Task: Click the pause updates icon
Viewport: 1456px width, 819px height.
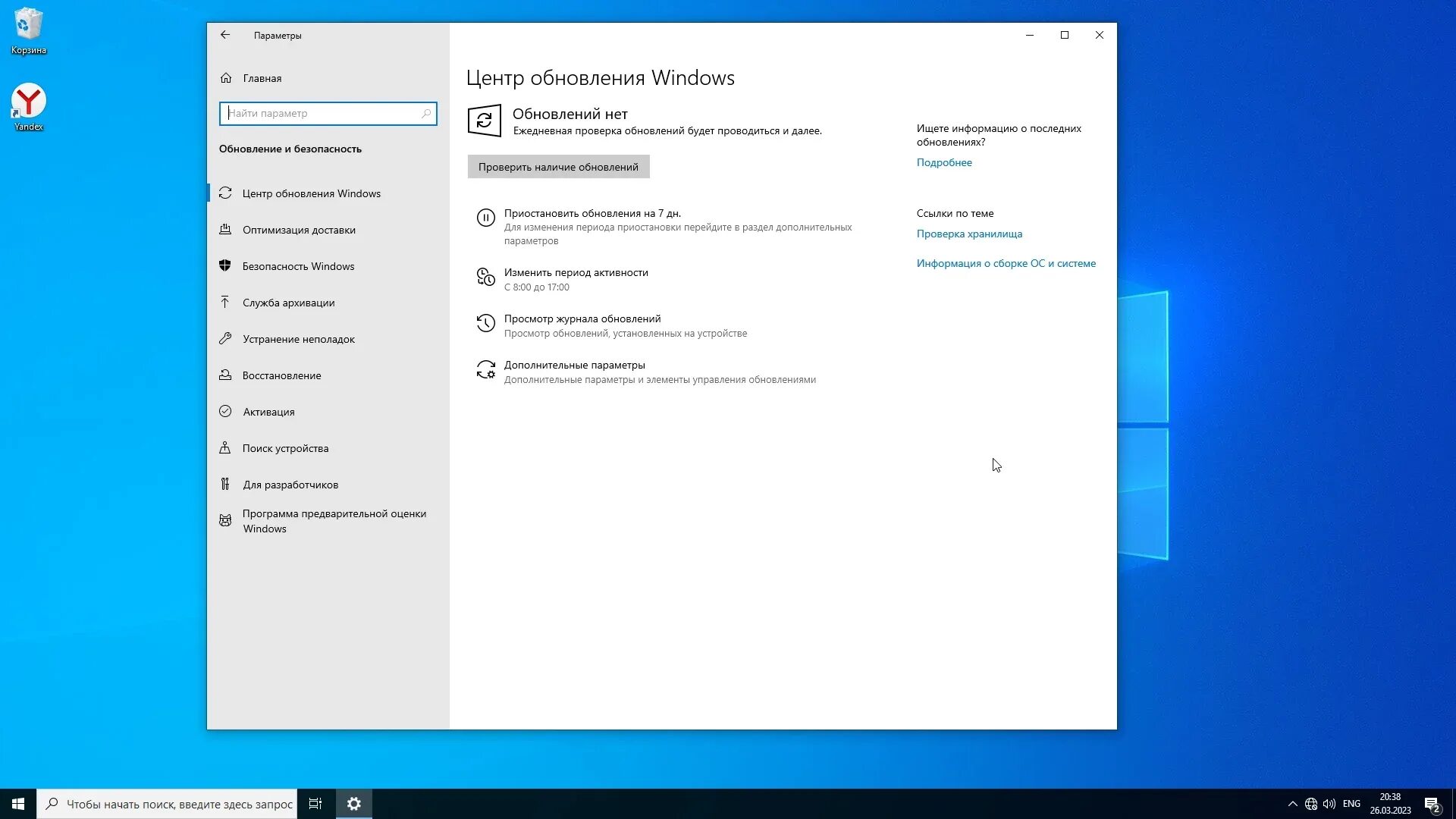Action: point(485,218)
